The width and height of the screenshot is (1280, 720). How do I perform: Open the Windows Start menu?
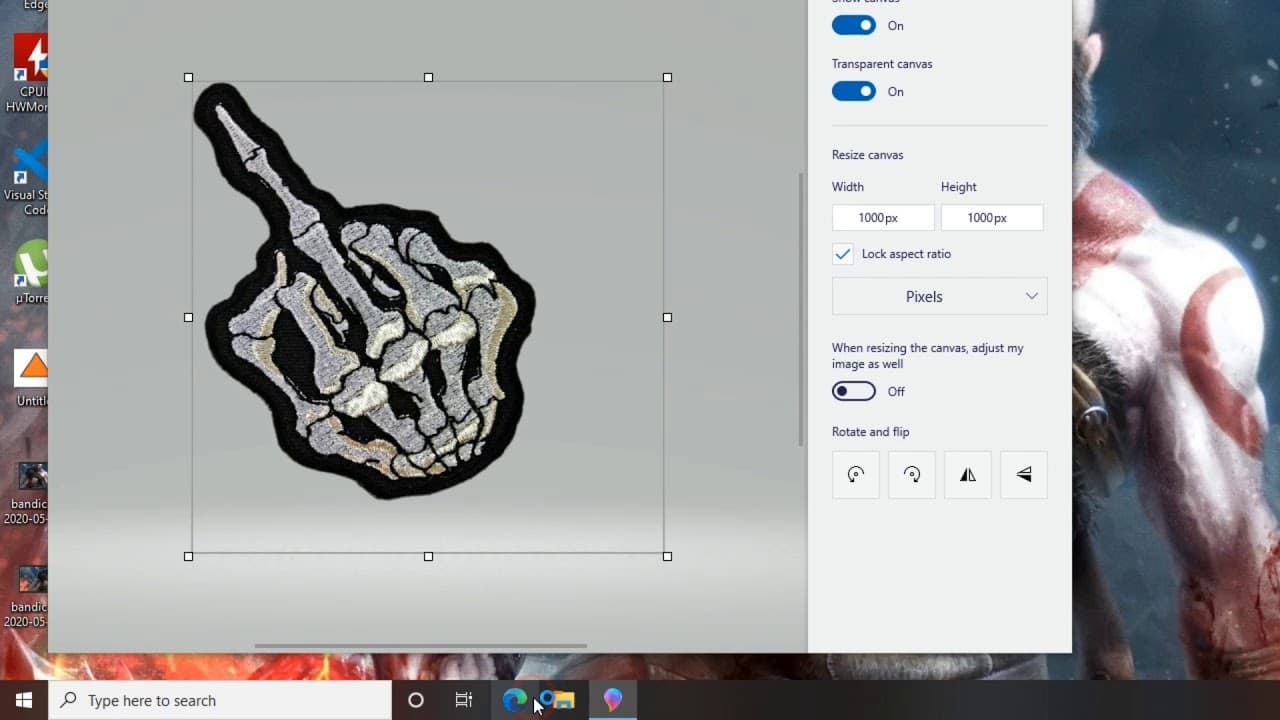[24, 700]
